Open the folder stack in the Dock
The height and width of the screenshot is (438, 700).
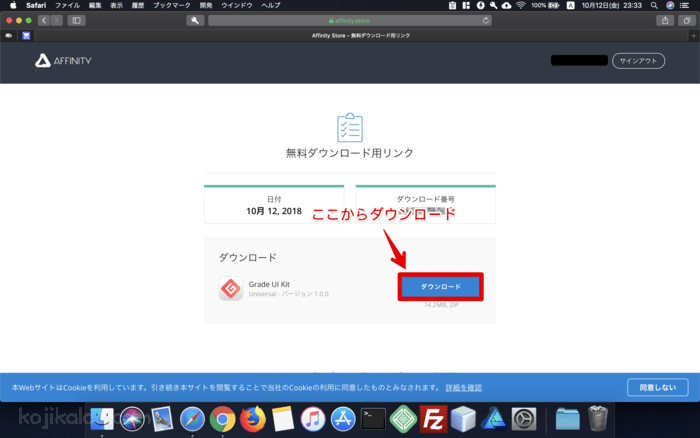(567, 419)
